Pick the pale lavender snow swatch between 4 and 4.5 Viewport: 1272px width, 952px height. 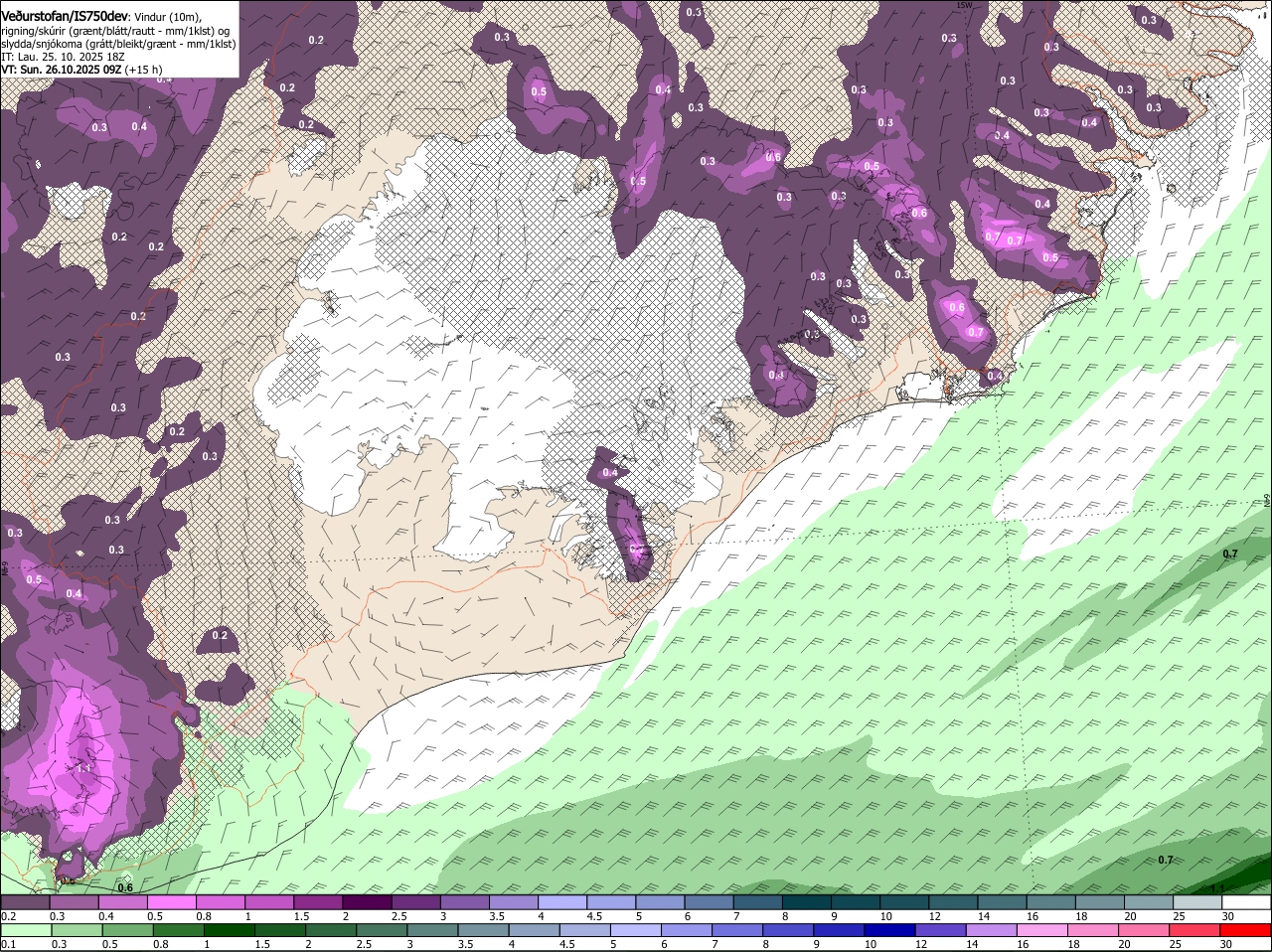(x=561, y=902)
